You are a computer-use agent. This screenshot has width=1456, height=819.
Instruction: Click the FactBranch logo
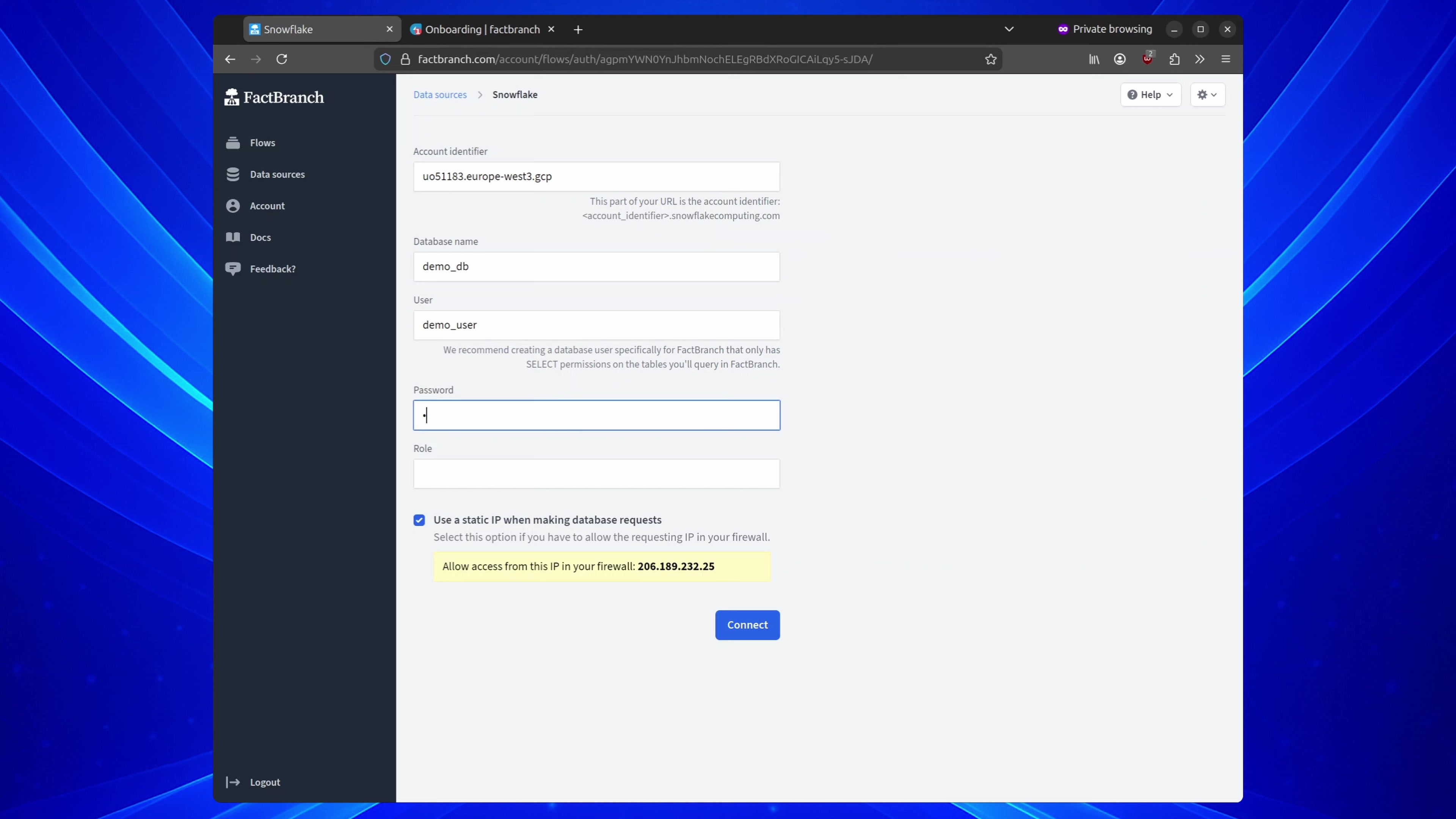click(x=273, y=96)
